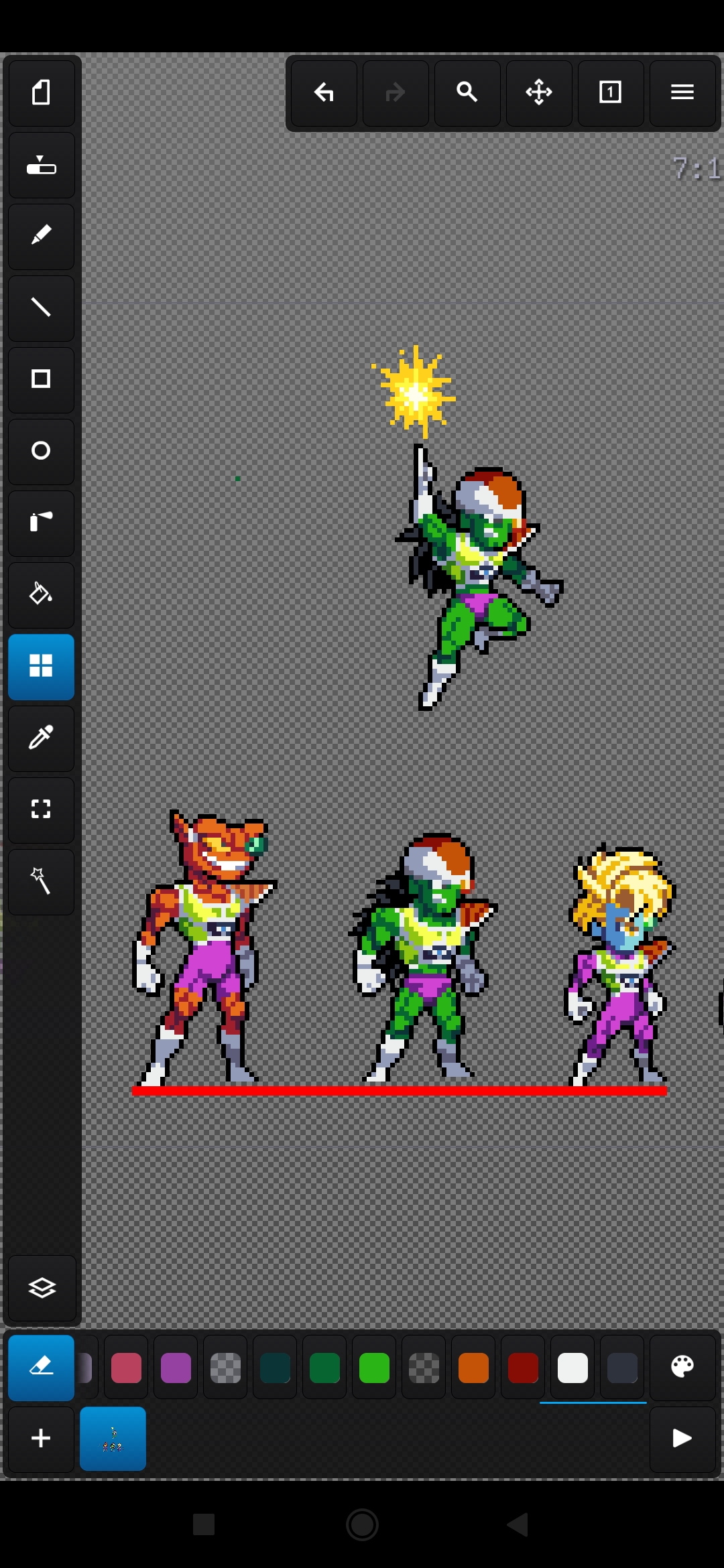Pick the dark checkered transparent swatch
This screenshot has height=1568, width=724.
tap(424, 1368)
